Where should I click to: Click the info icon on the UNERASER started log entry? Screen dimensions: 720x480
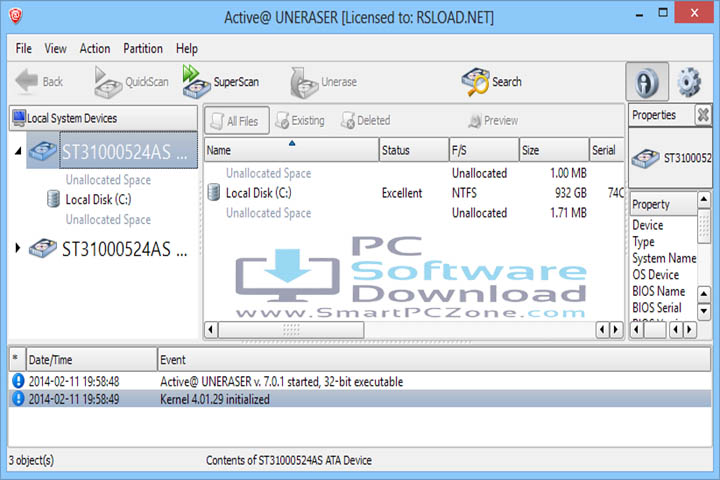[18, 381]
